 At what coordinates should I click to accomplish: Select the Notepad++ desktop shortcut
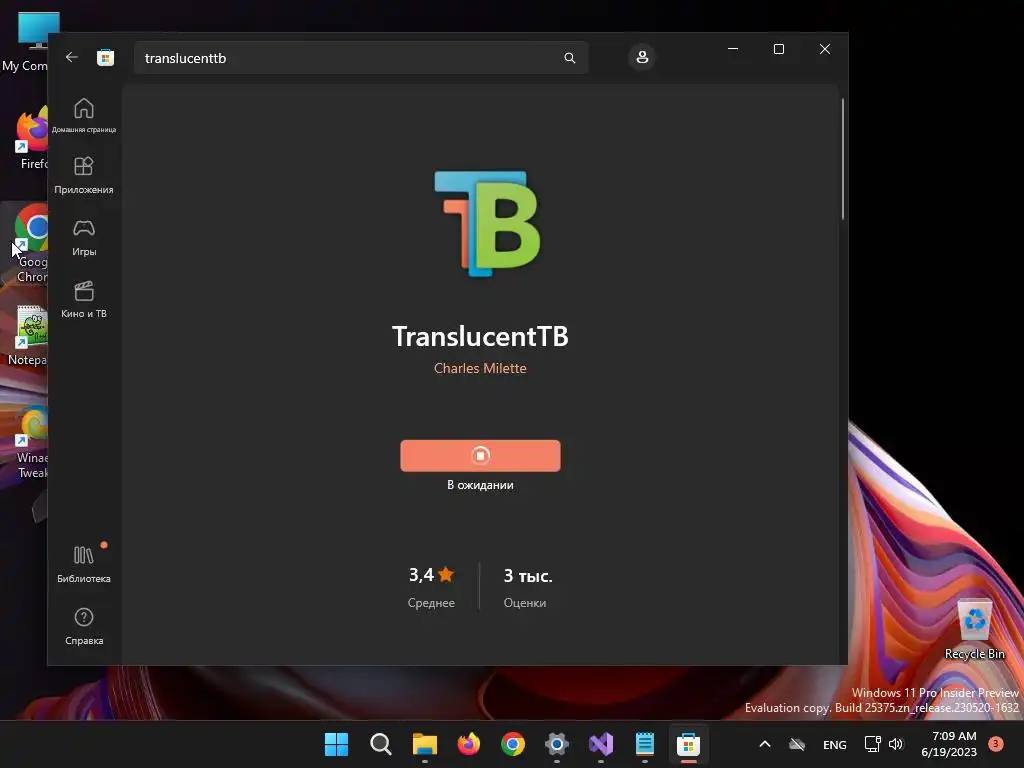coord(26,336)
